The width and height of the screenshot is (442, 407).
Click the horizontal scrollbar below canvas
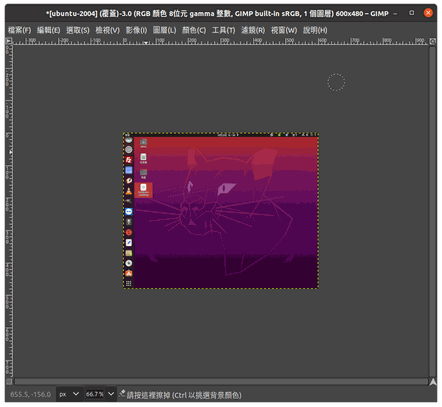coord(221,381)
